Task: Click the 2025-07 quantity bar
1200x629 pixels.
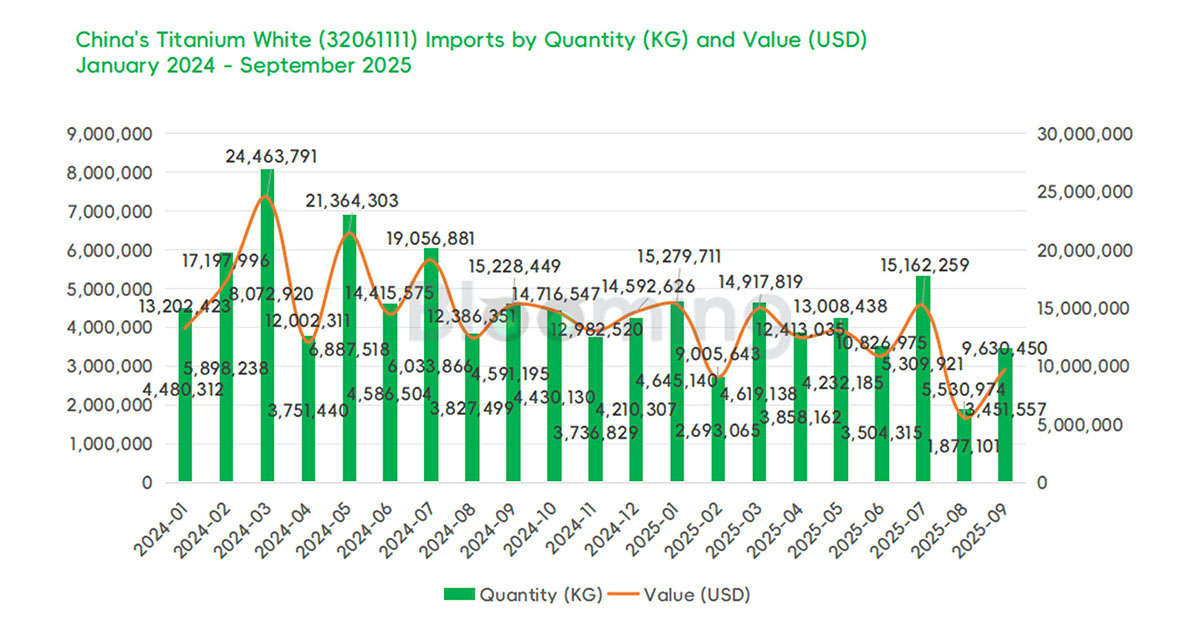Action: coord(925,380)
